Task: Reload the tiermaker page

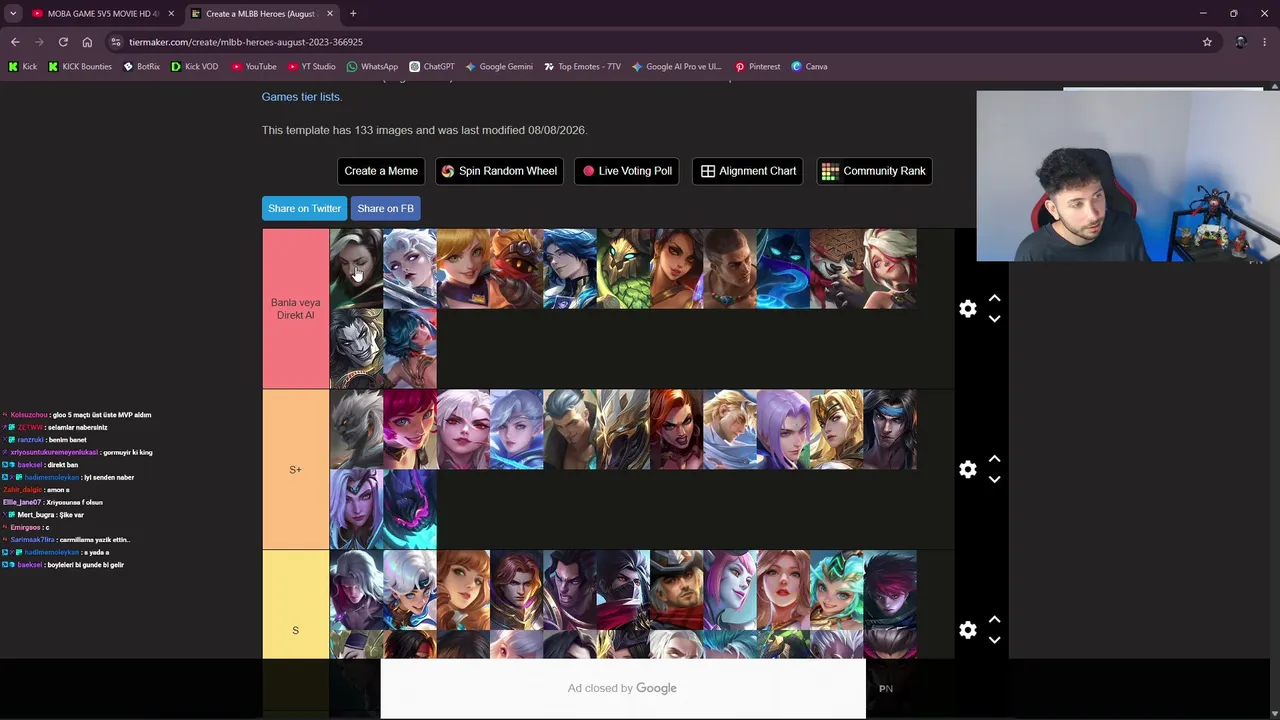Action: point(63,42)
